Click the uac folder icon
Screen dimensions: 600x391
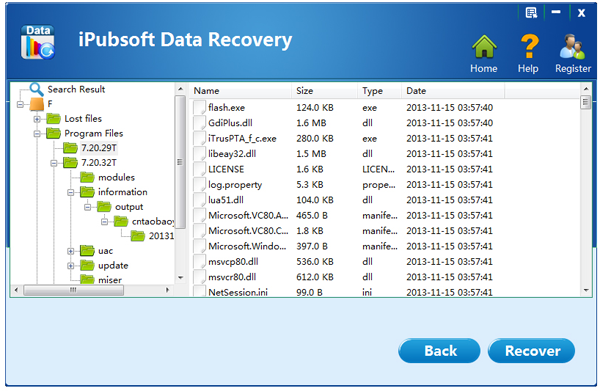click(87, 251)
